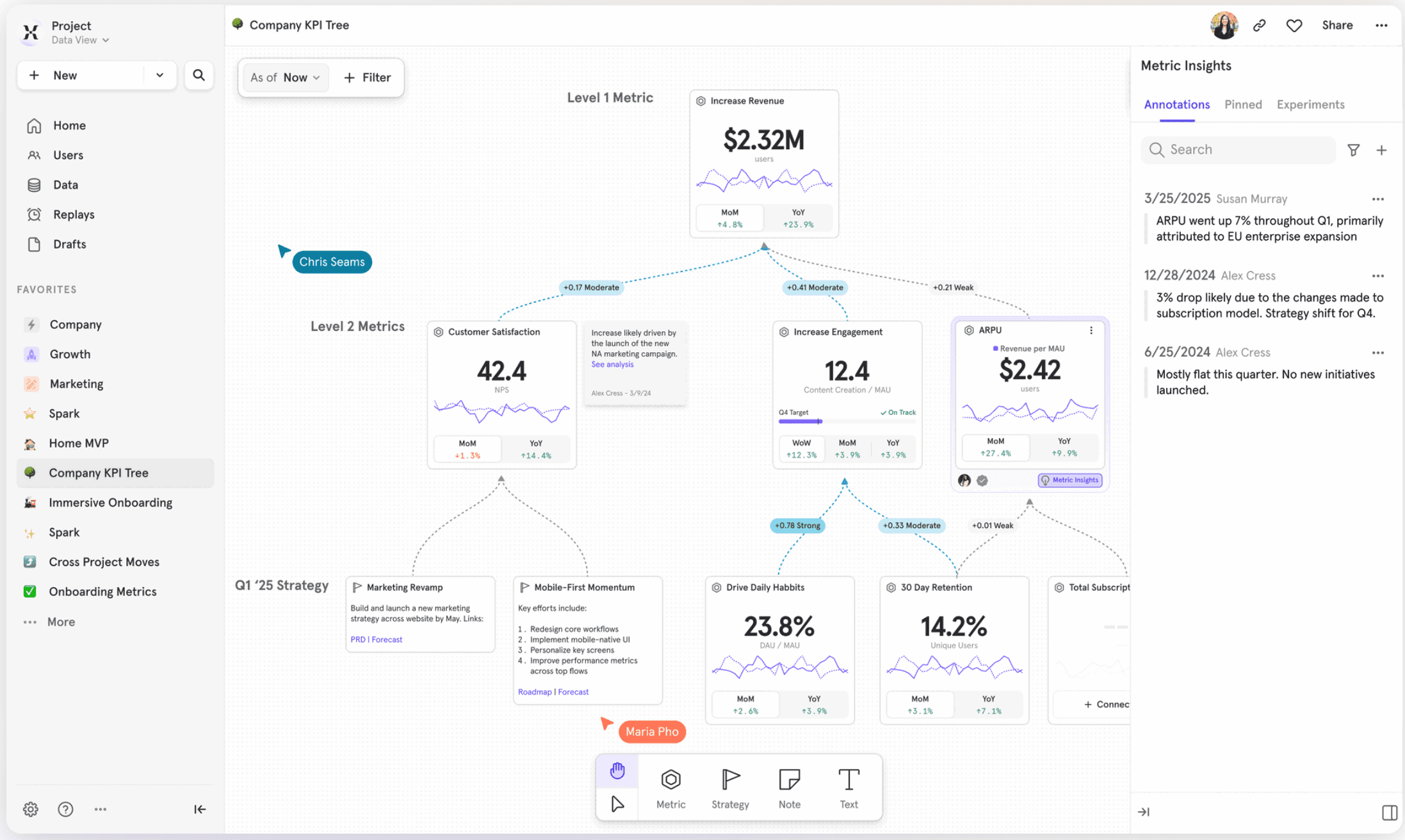The height and width of the screenshot is (840, 1405).
Task: Toggle Metric Insights on ARPU card
Action: (1070, 480)
